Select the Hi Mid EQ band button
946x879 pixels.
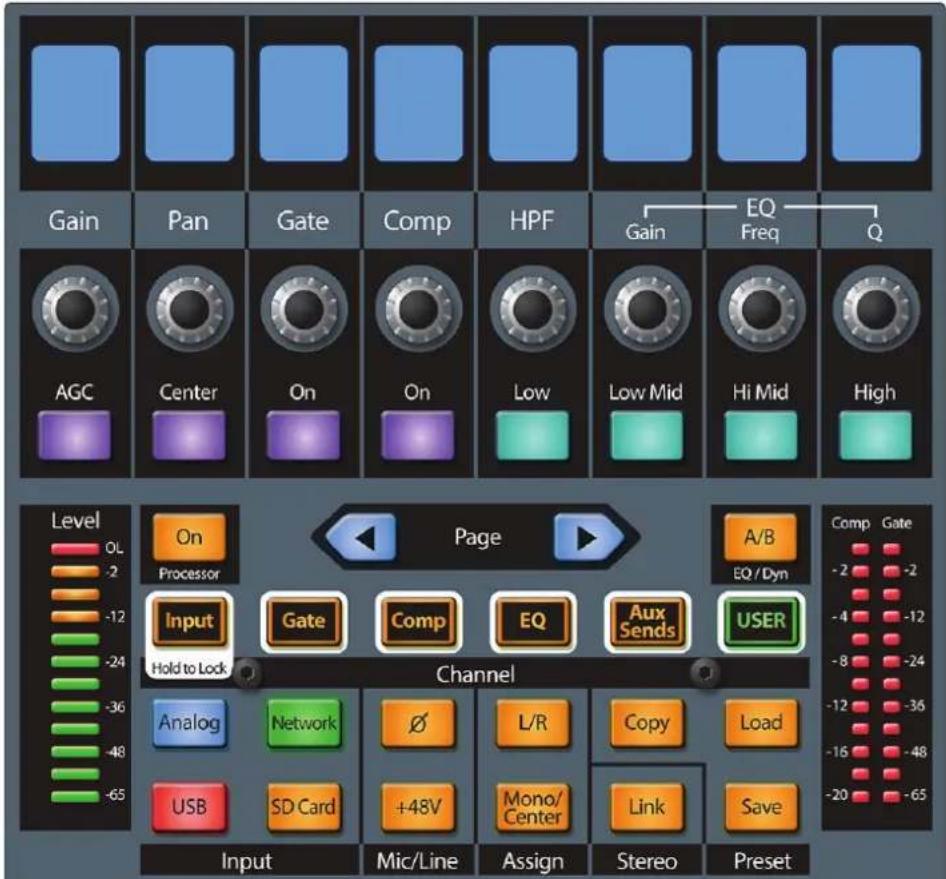click(x=761, y=435)
